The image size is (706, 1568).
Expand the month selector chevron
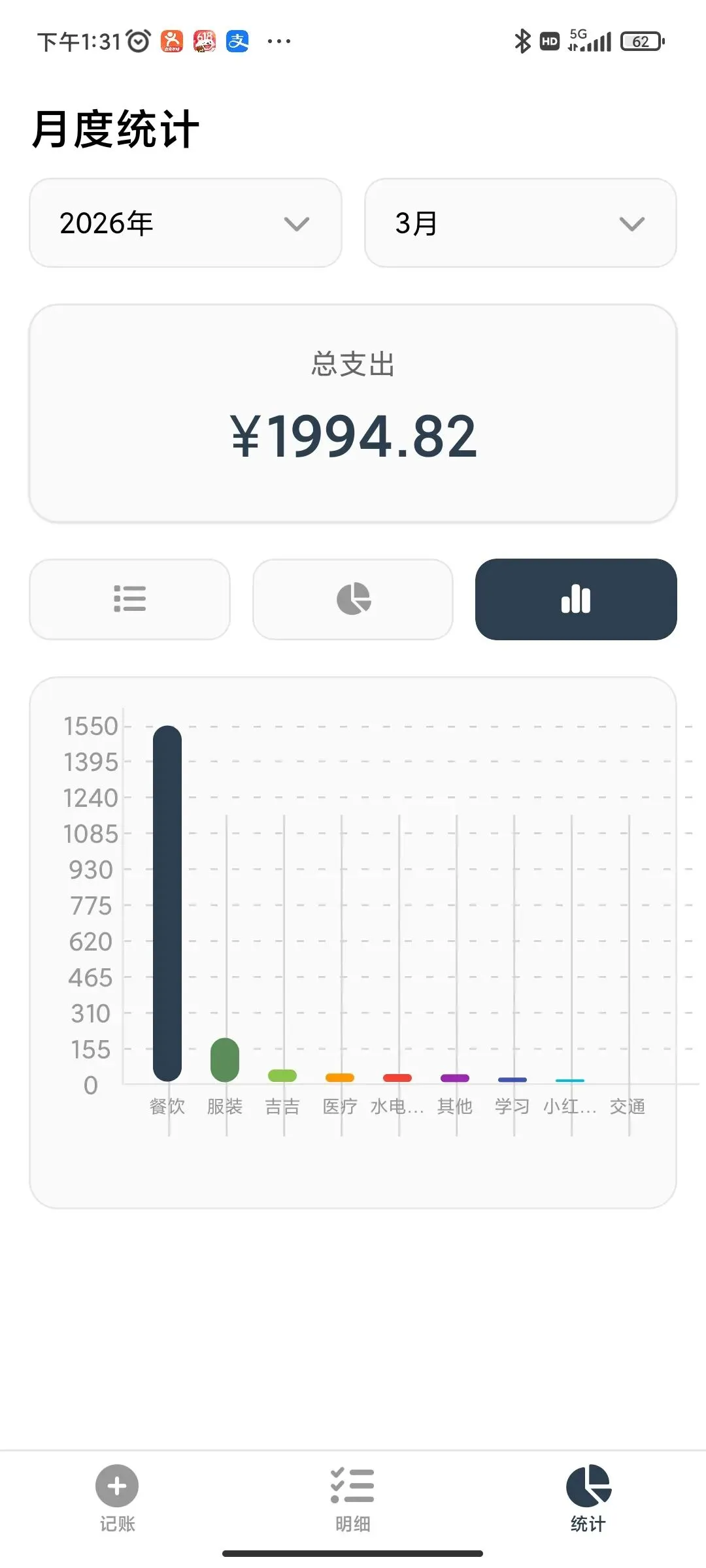click(x=631, y=224)
